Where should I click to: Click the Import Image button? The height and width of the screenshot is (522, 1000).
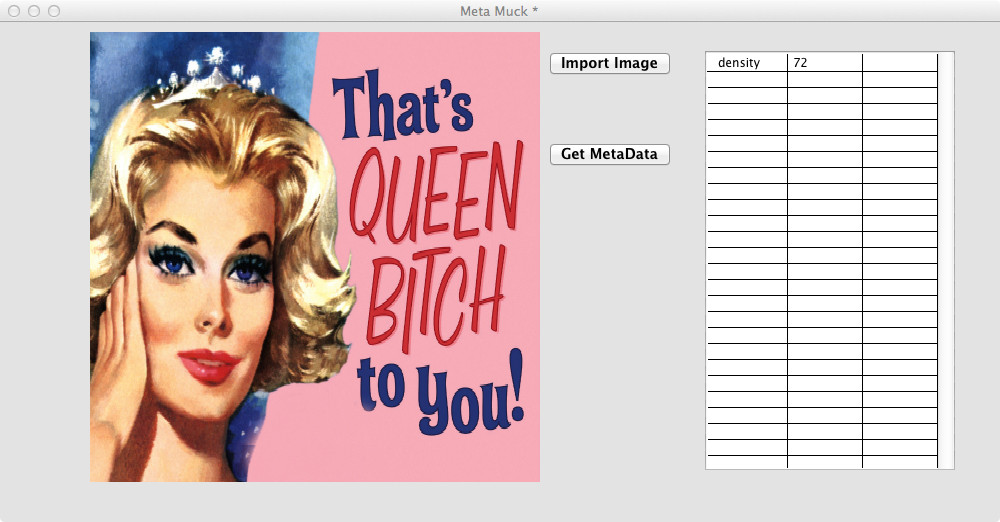pyautogui.click(x=609, y=63)
